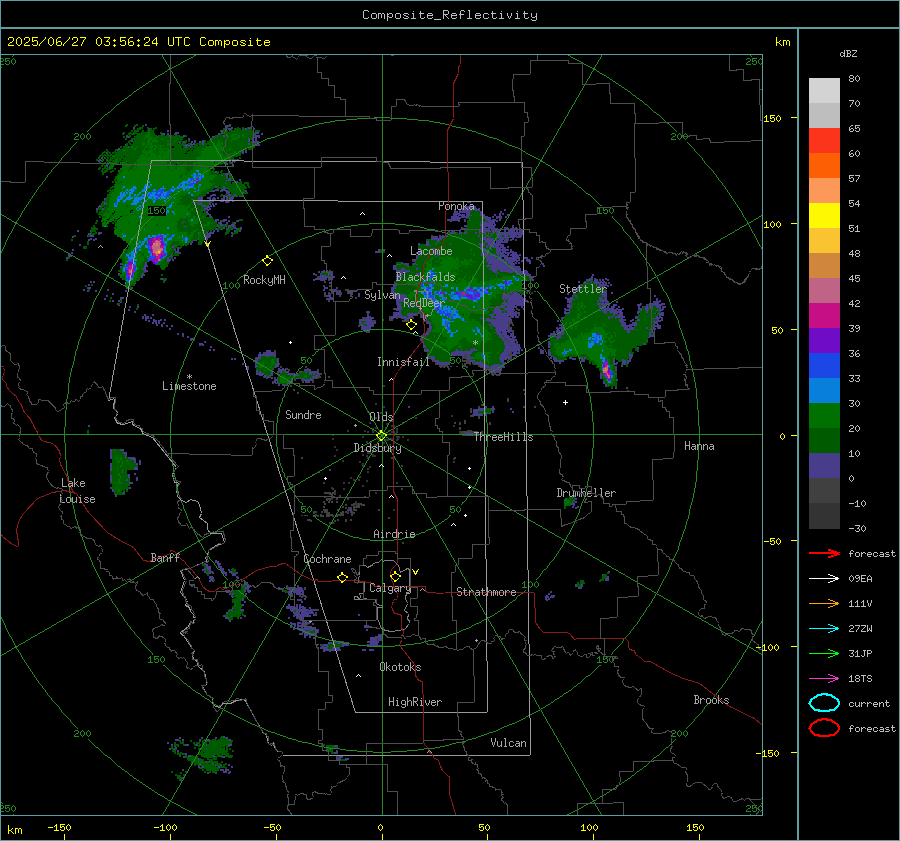Viewport: 900px width, 841px height.
Task: Click the Ponoka city label
Action: [456, 206]
